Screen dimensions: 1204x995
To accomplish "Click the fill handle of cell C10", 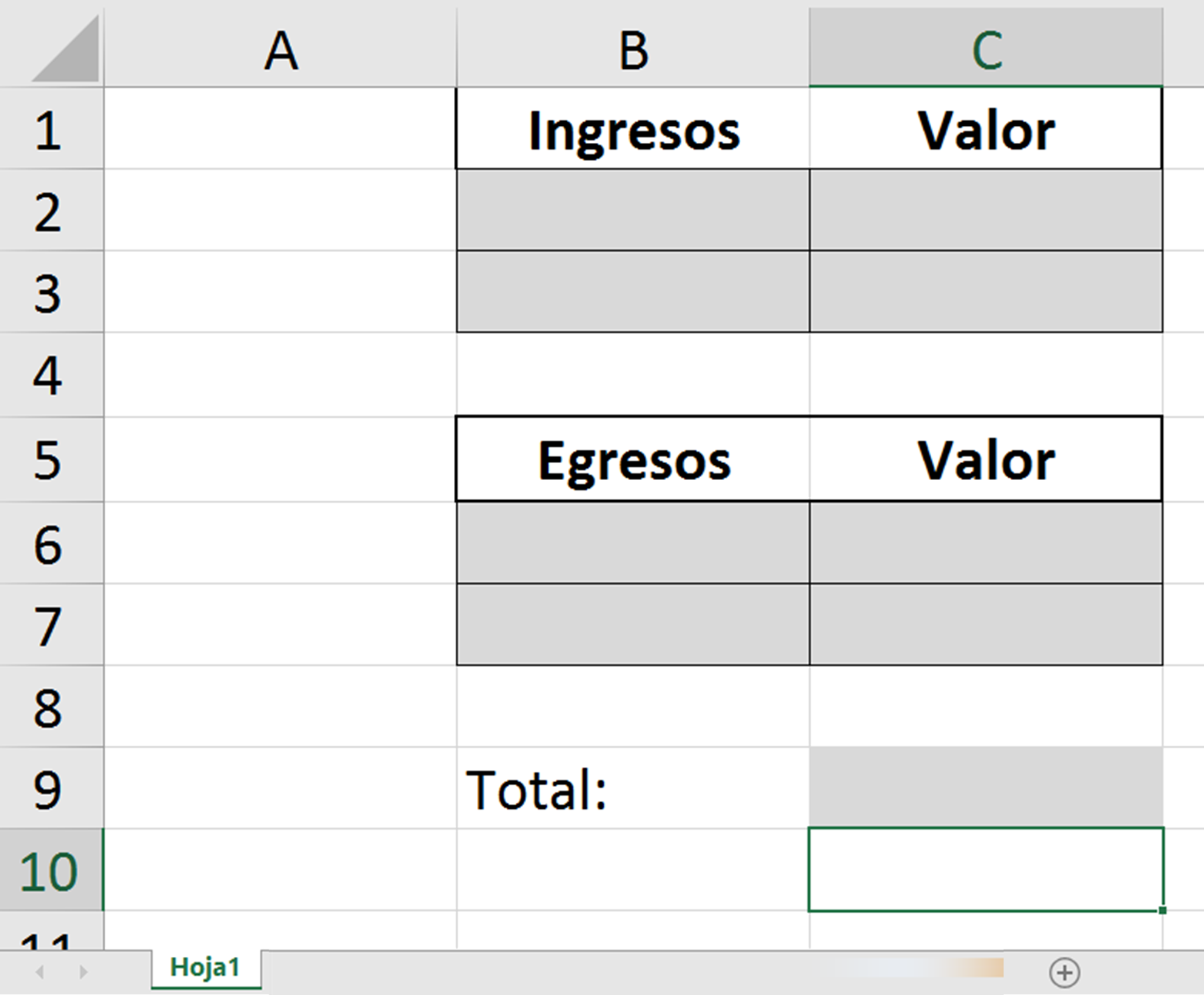I will pyautogui.click(x=1162, y=910).
